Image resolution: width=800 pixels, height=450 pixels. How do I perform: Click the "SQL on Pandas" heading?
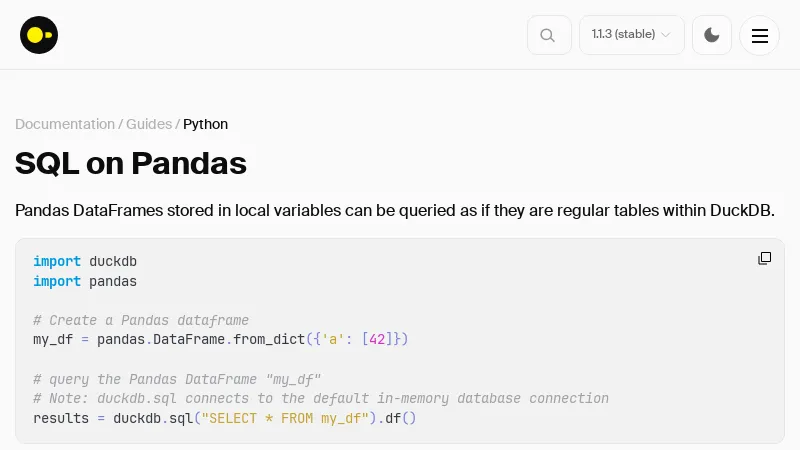[x=131, y=163]
